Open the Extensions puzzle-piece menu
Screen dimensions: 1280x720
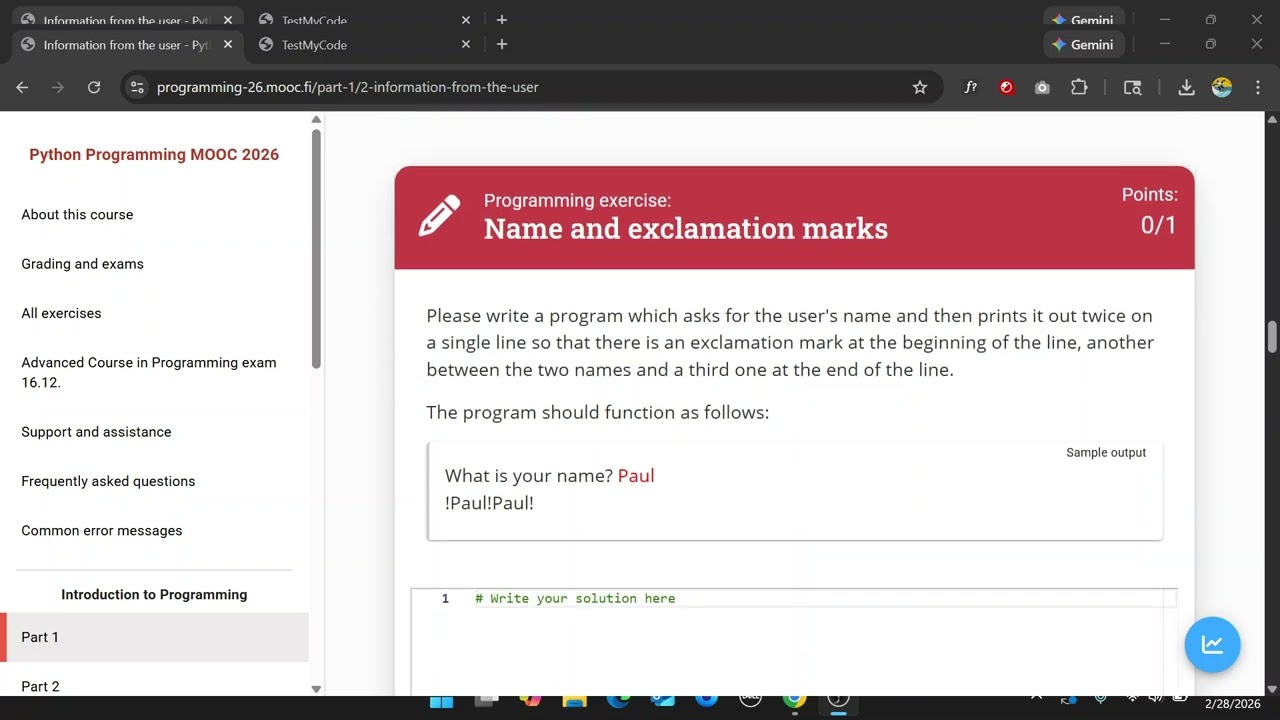click(1079, 87)
